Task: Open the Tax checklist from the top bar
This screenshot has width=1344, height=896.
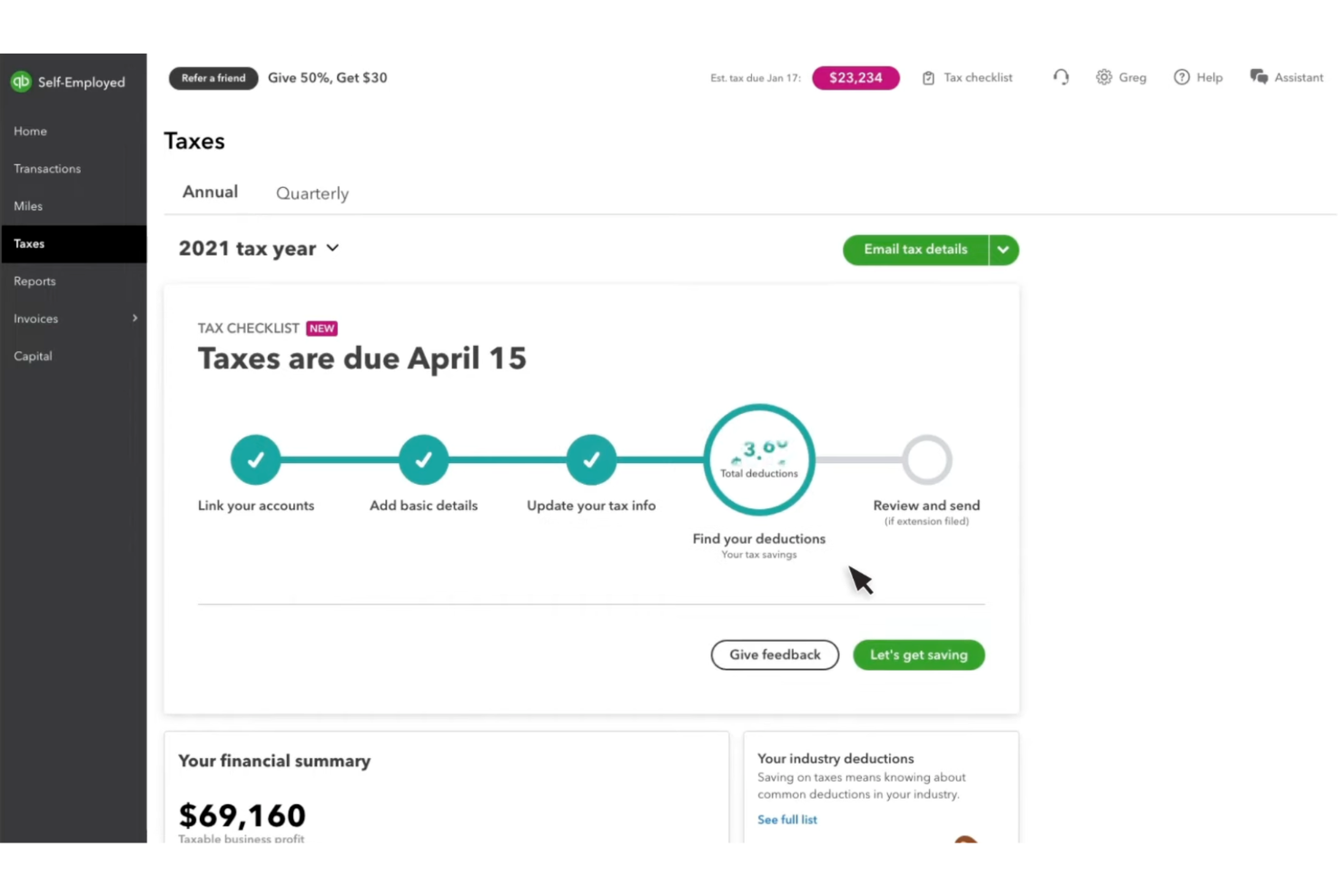Action: [967, 77]
